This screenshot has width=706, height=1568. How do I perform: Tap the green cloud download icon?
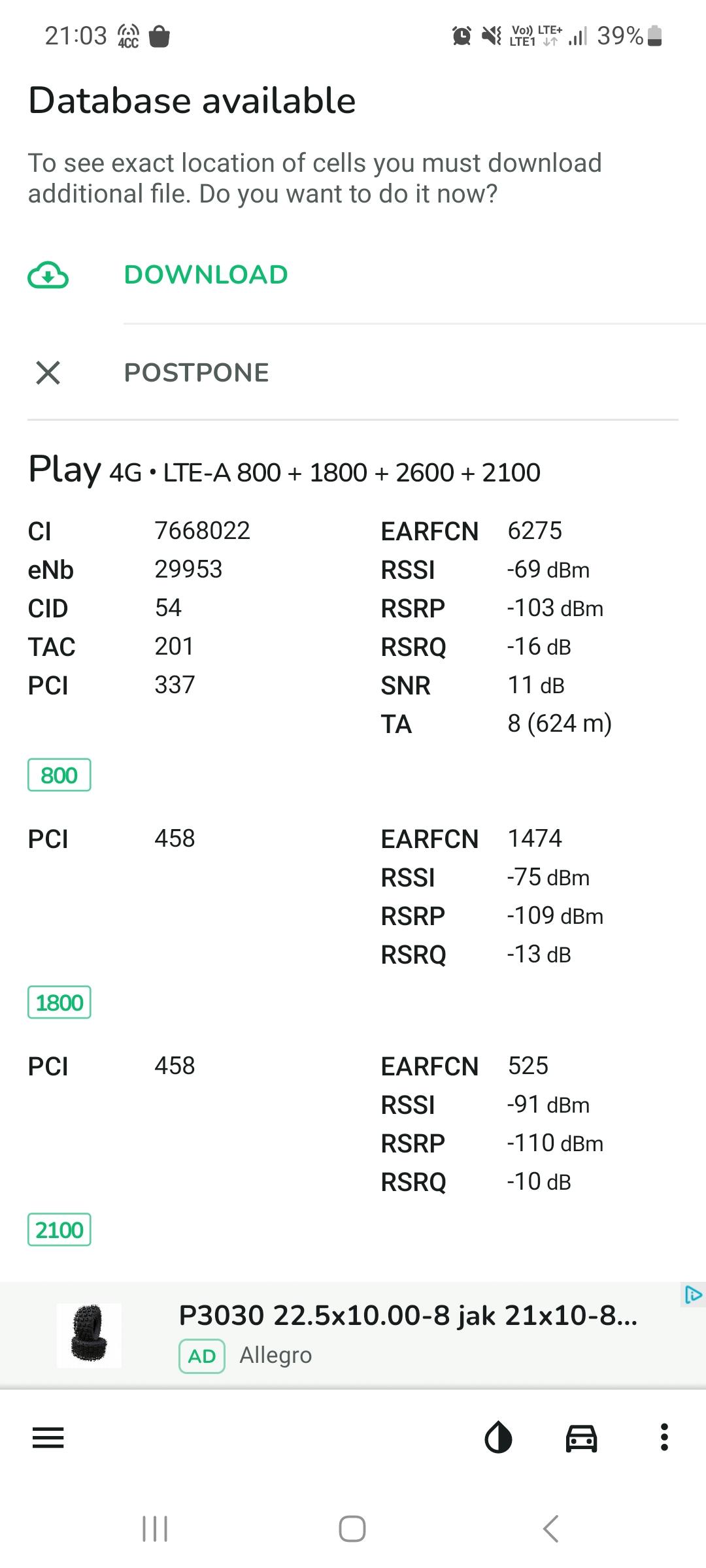pos(48,275)
